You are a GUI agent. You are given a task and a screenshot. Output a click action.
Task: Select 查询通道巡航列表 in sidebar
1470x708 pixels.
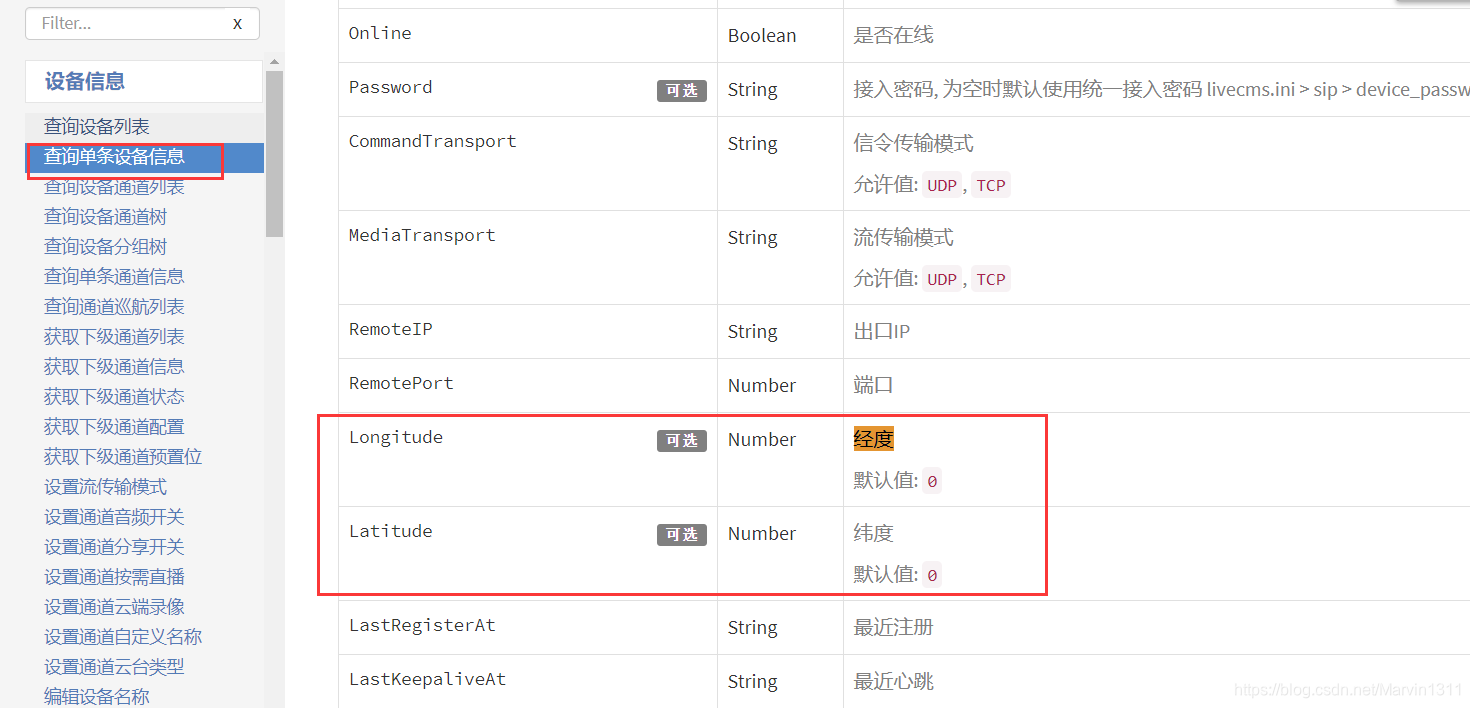114,307
